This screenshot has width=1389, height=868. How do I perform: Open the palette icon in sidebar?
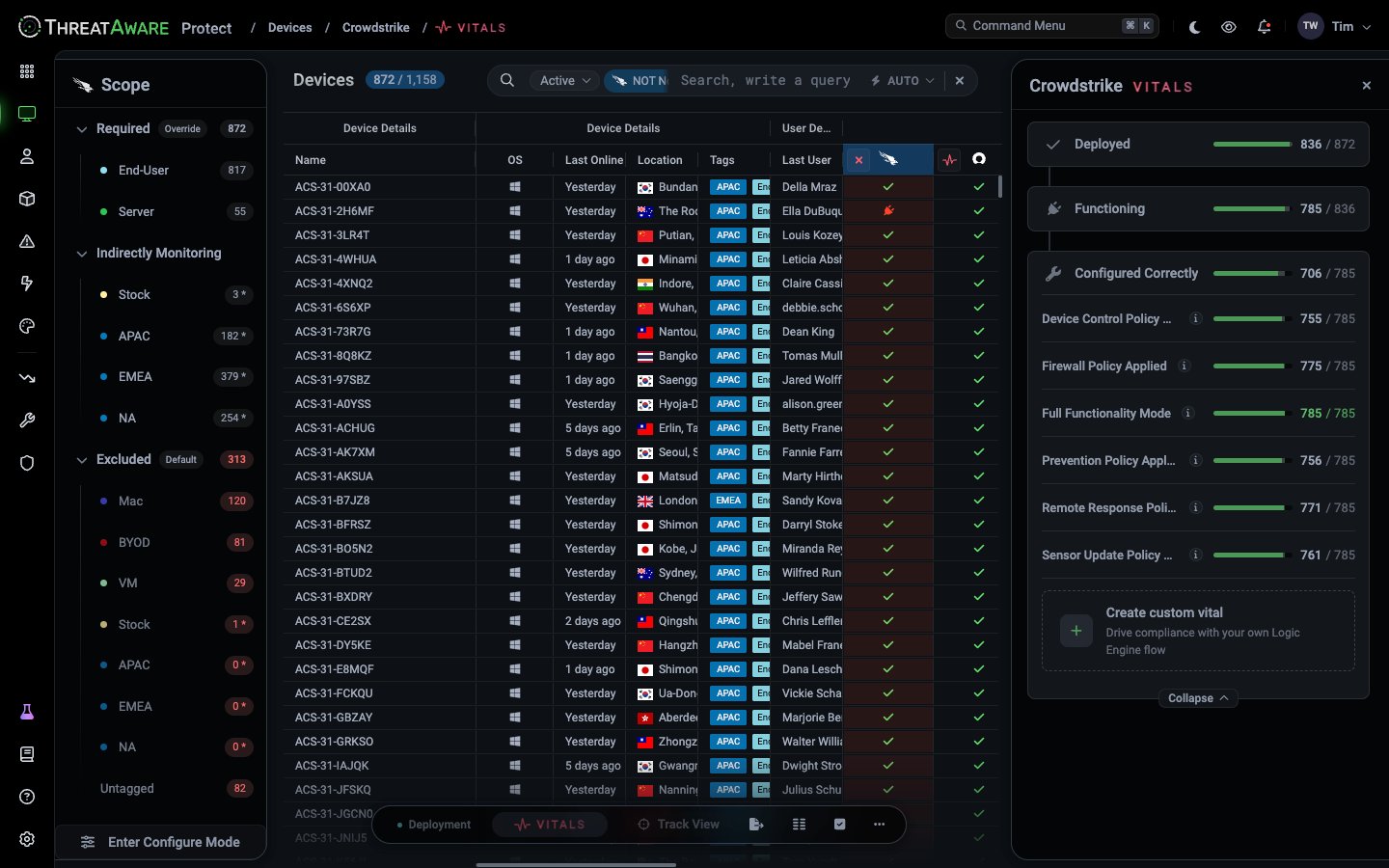[x=27, y=326]
